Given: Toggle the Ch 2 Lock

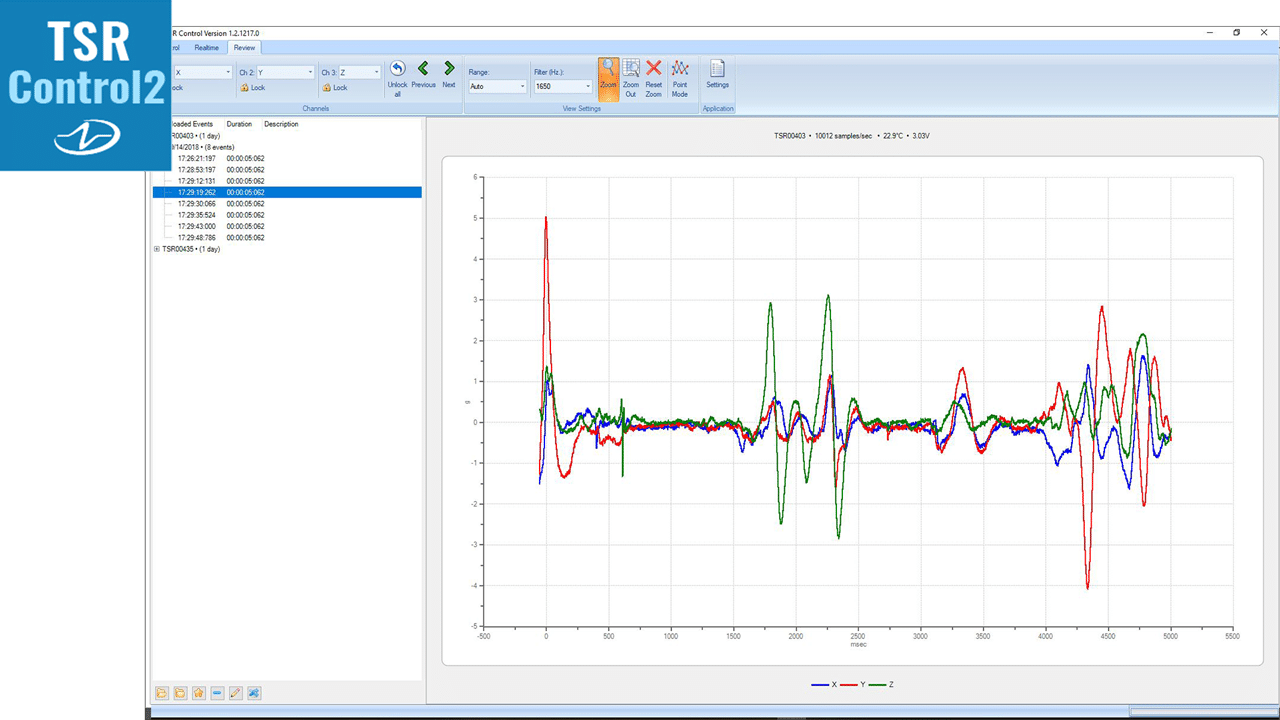Looking at the screenshot, I should pos(252,88).
